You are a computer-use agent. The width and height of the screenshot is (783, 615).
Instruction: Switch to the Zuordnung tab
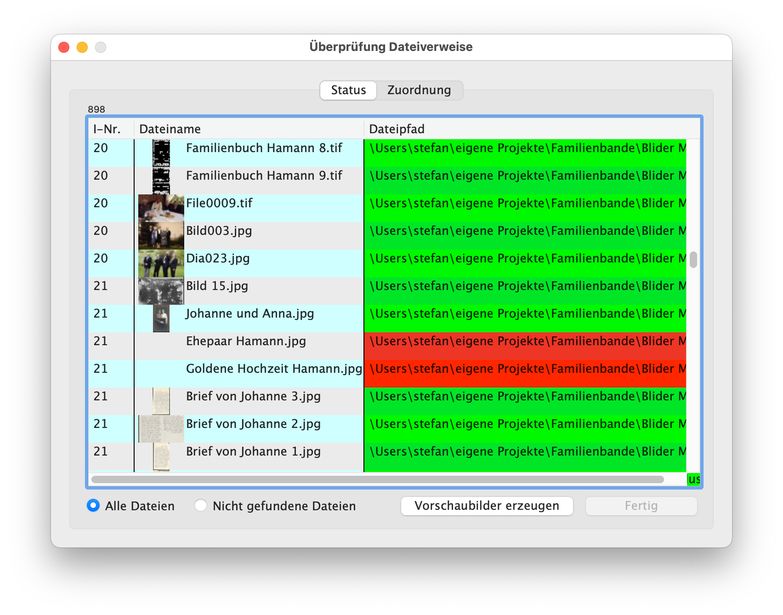tap(419, 90)
